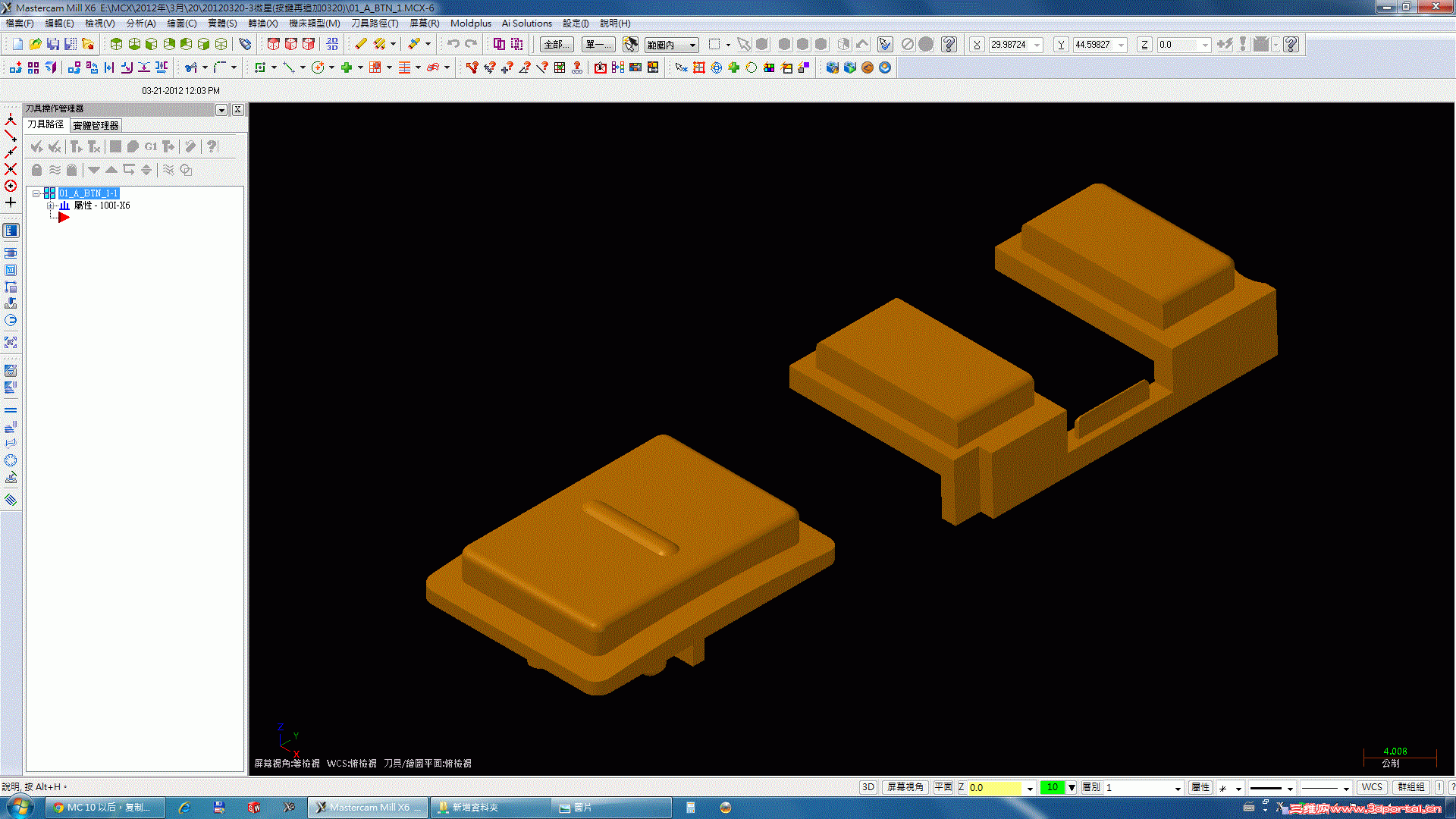The height and width of the screenshot is (819, 1456).
Task: Collapse the 01_A_BTN_1-1 machine group
Action: [36, 193]
